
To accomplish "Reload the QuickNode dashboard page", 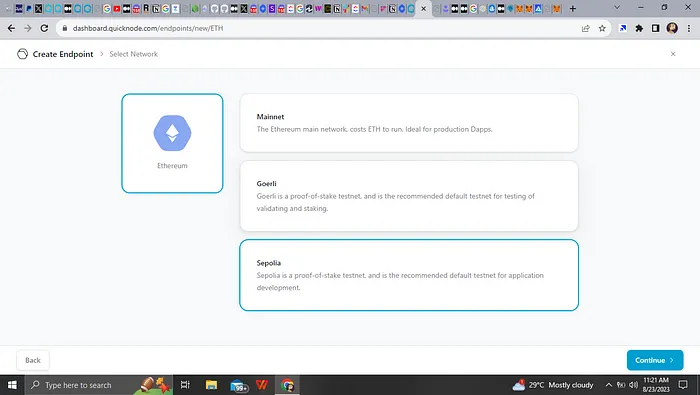I will coord(44,28).
